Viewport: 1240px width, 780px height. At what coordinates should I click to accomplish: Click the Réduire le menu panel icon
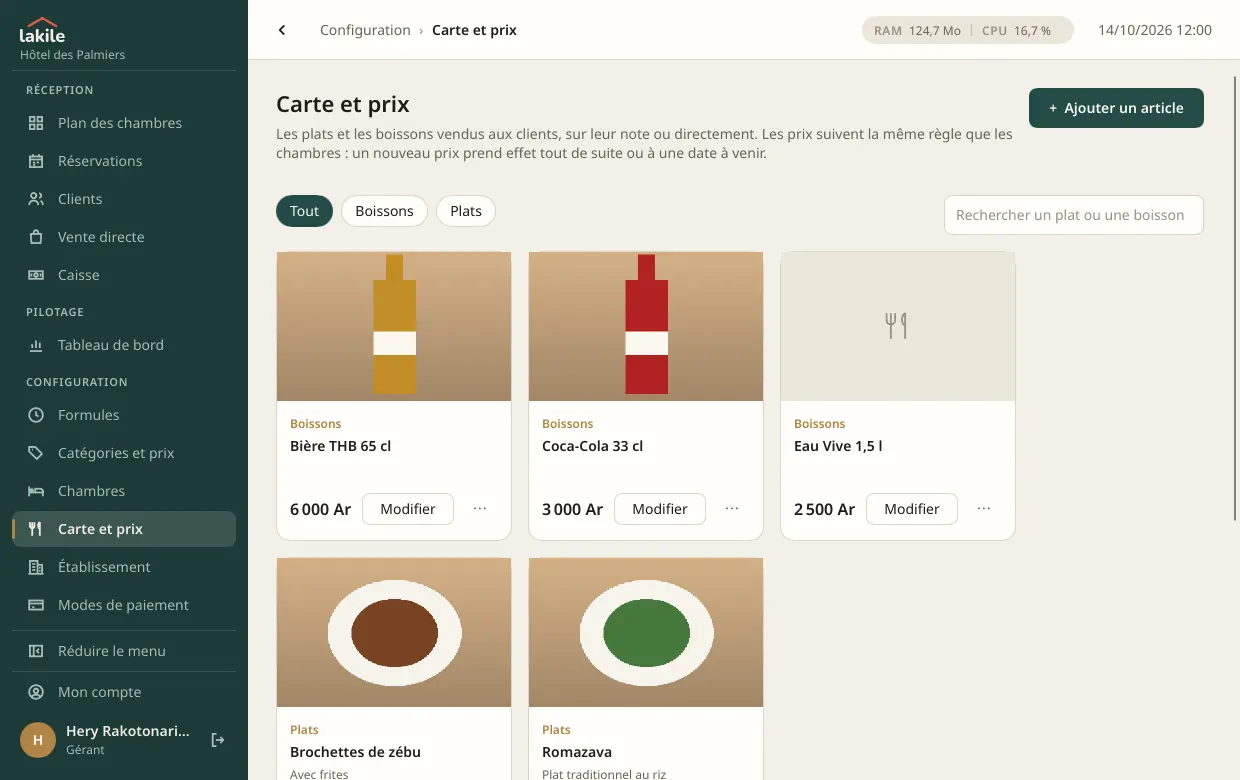(x=36, y=651)
